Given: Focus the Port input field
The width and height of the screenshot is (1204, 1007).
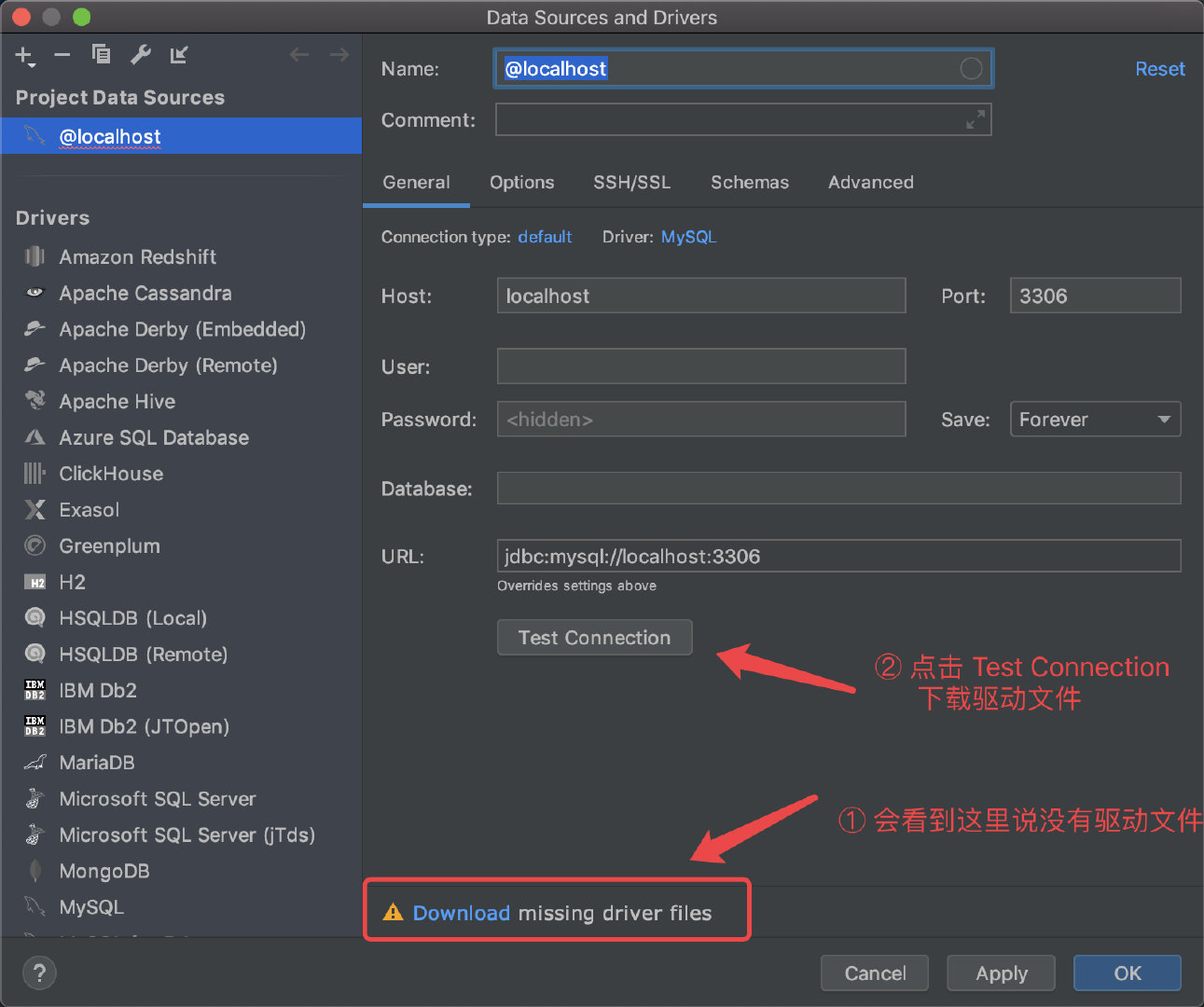Looking at the screenshot, I should pos(1095,296).
